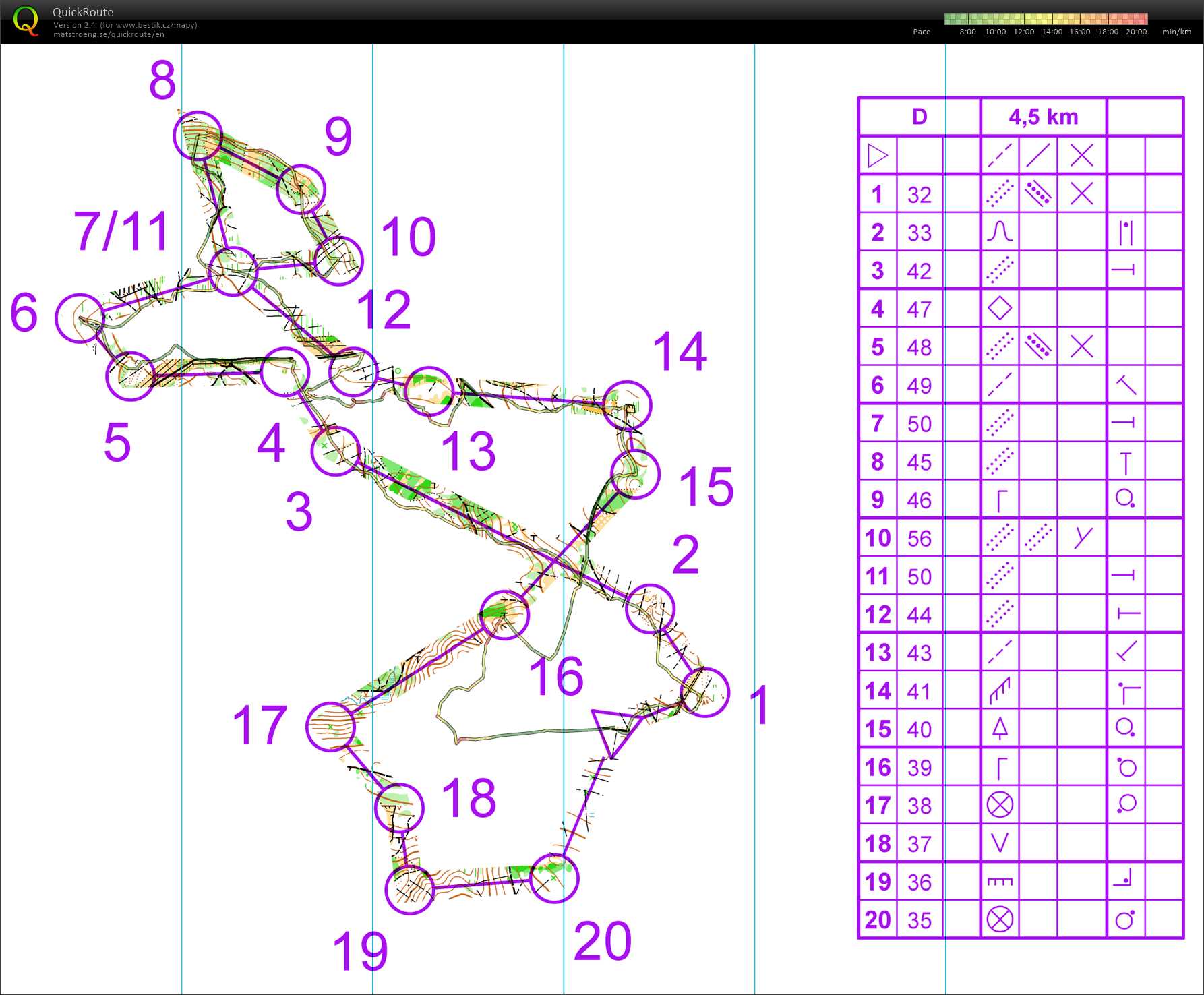The height and width of the screenshot is (995, 1204).
Task: Click the D class header cell
Action: coord(919,117)
